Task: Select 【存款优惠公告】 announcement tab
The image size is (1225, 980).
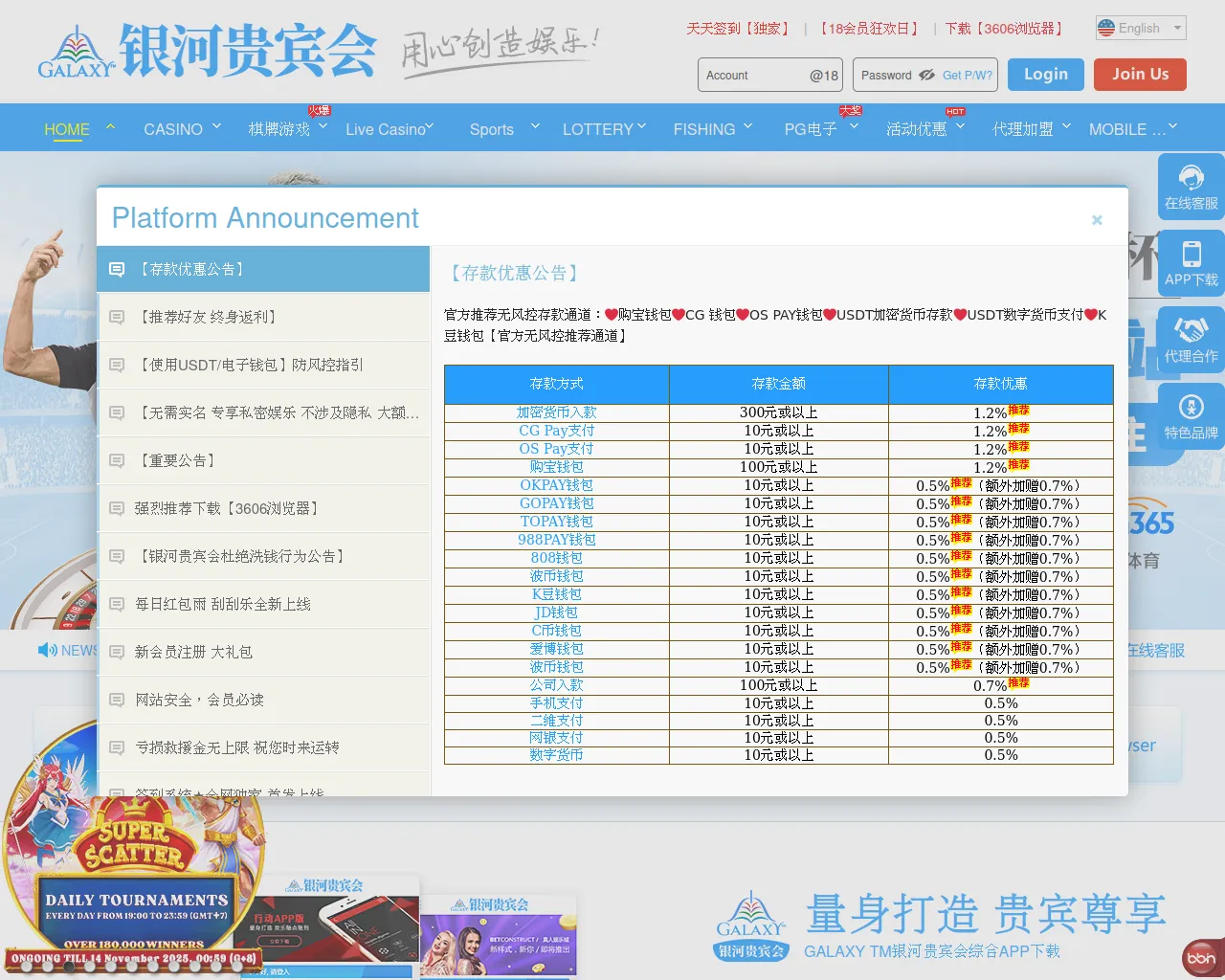Action: click(263, 269)
